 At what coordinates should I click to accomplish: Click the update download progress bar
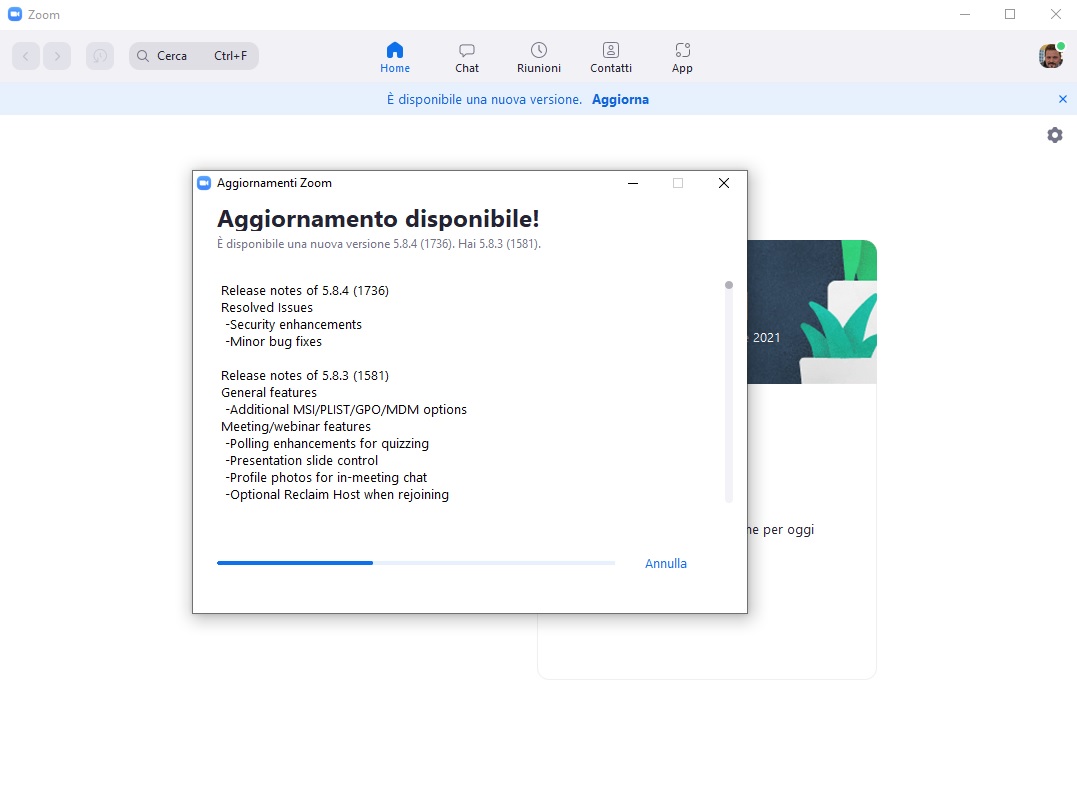tap(416, 563)
